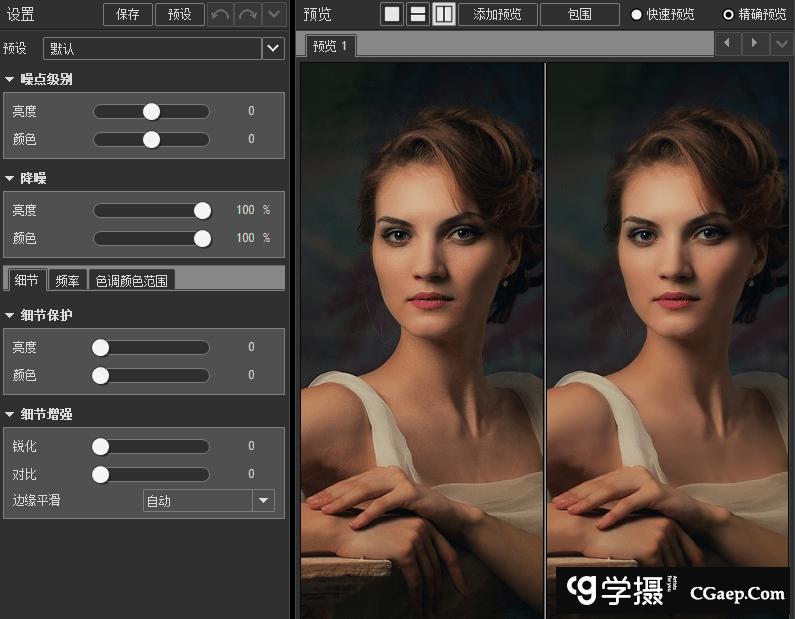Switch to the 色调颜色范围 tab
The width and height of the screenshot is (795, 619).
(x=132, y=280)
